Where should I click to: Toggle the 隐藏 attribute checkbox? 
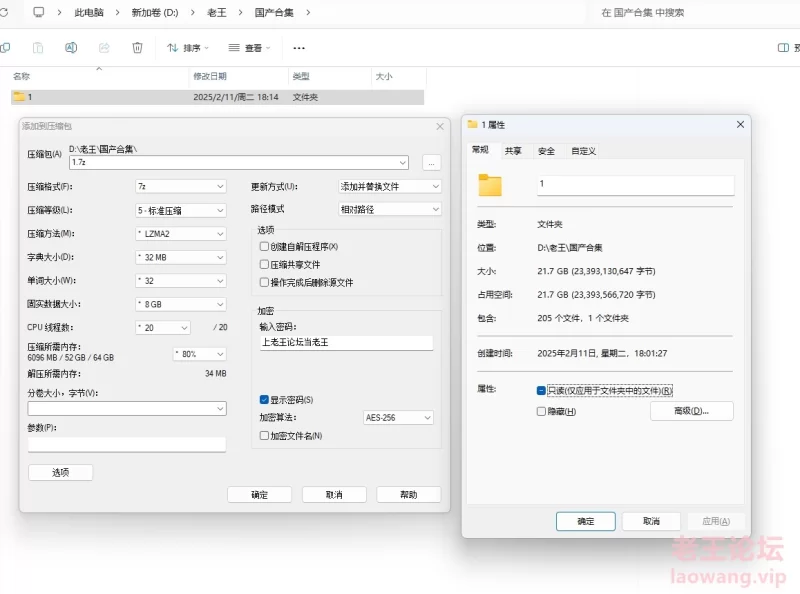point(541,411)
